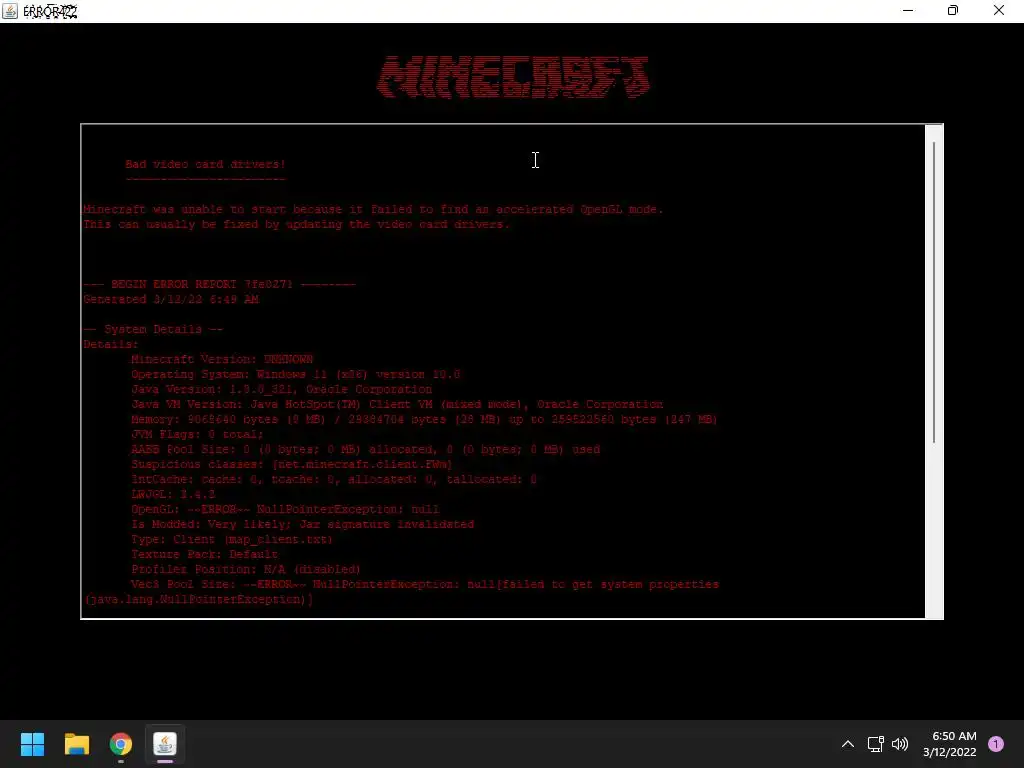Launch Google Chrome from the taskbar
This screenshot has height=768, width=1024.
pyautogui.click(x=121, y=744)
